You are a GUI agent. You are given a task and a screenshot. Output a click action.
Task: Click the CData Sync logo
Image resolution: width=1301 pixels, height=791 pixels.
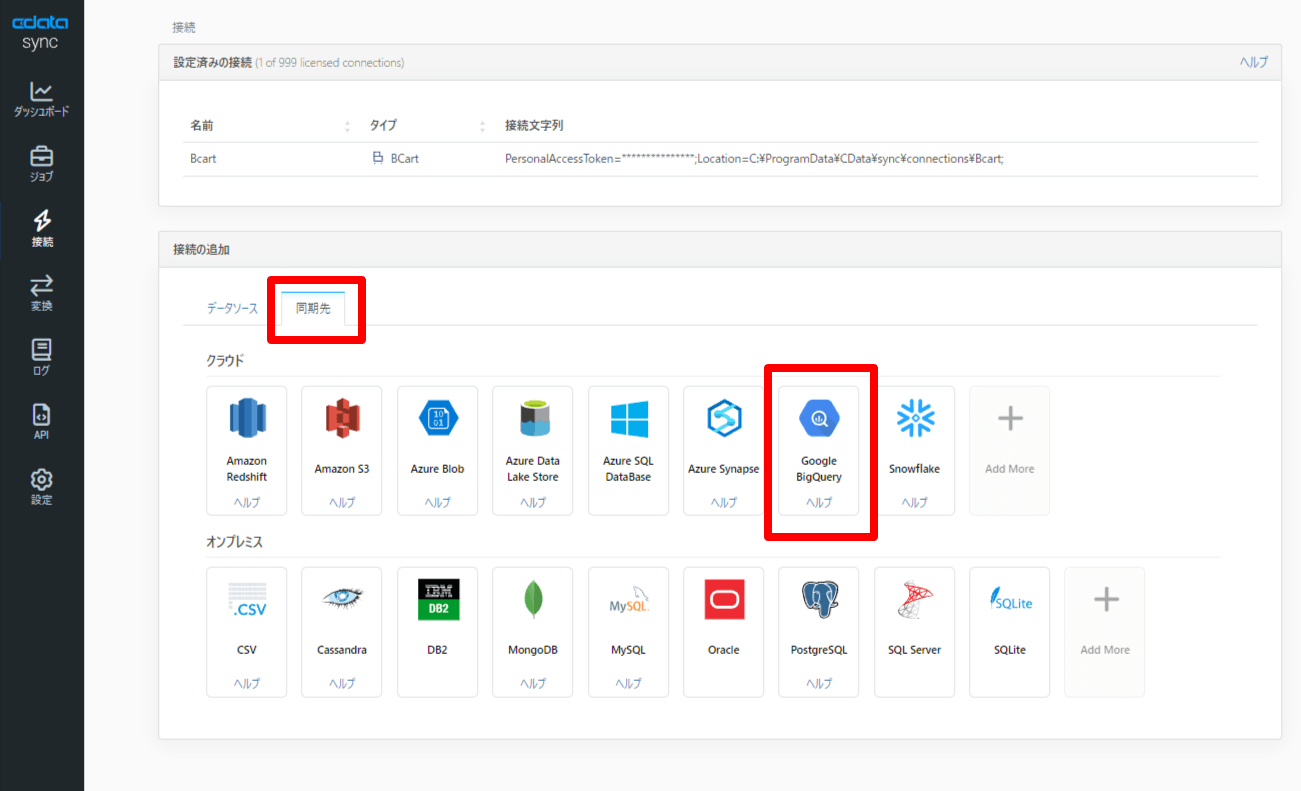[x=41, y=32]
